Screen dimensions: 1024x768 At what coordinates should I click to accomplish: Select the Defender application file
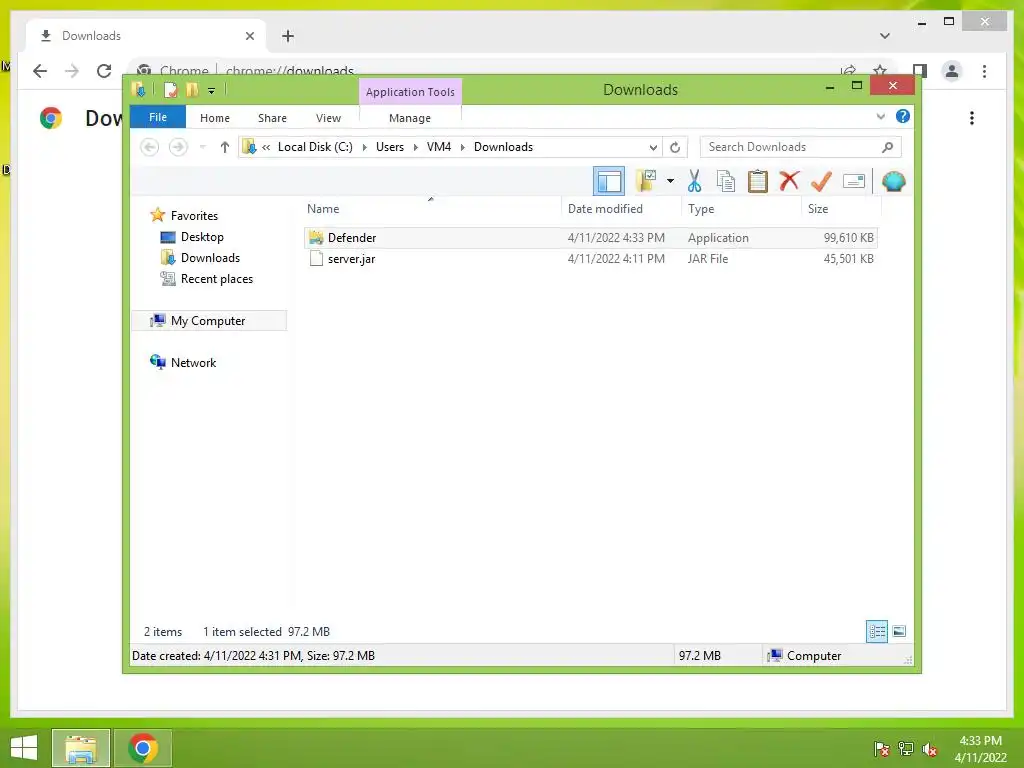pyautogui.click(x=591, y=238)
